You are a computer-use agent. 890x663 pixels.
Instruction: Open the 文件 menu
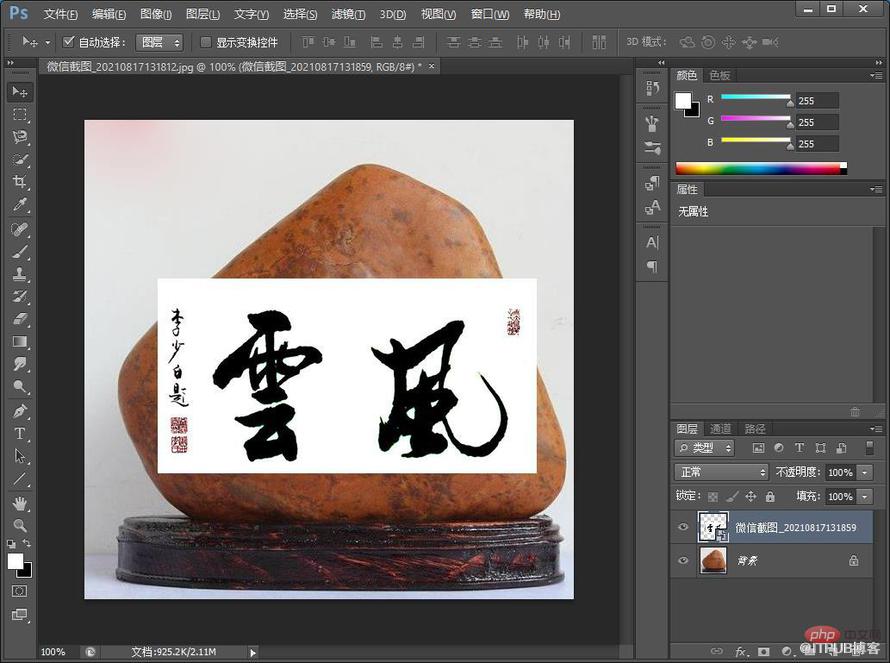[60, 14]
